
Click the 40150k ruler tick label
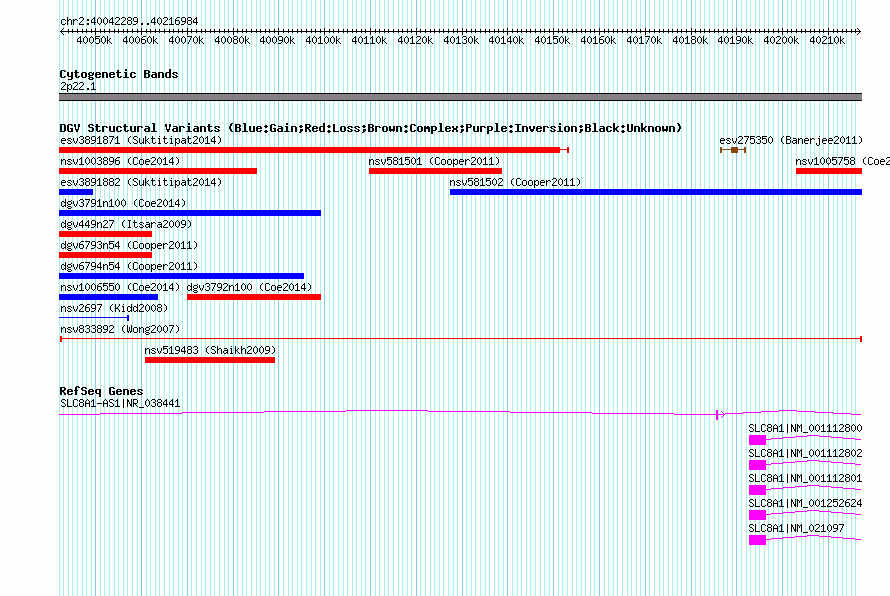(x=552, y=40)
